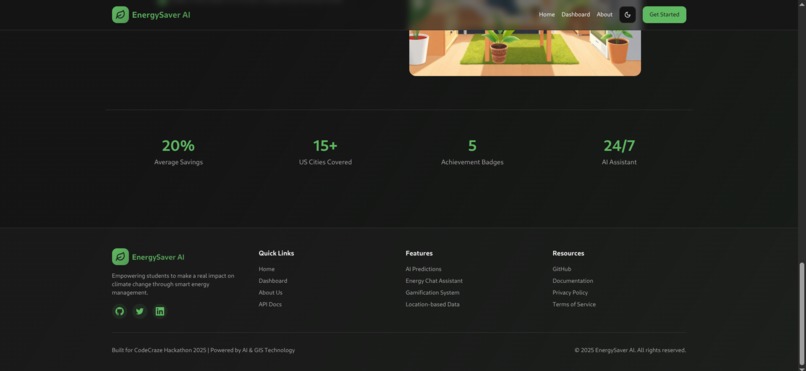Viewport: 806px width, 371px height.
Task: Click the 20% Average Savings statistic
Action: 178,152
